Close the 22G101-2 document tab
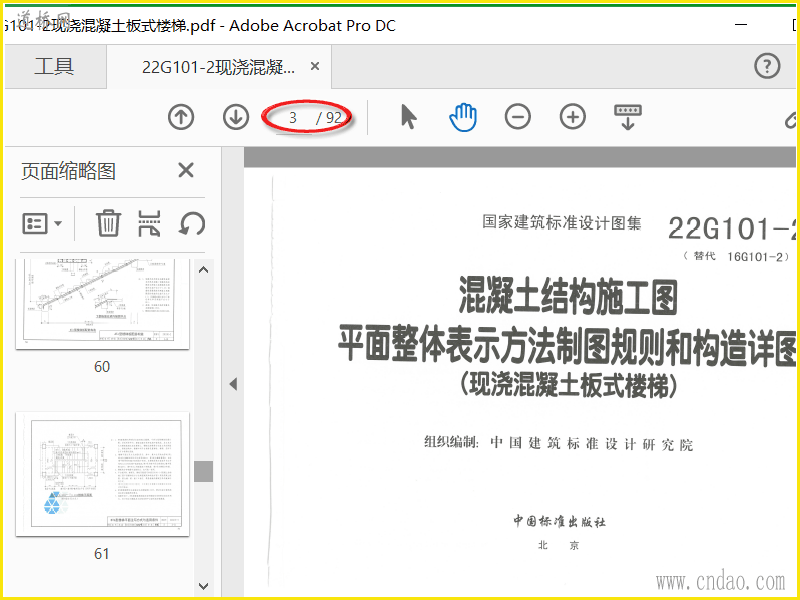The height and width of the screenshot is (600, 800). pos(315,66)
